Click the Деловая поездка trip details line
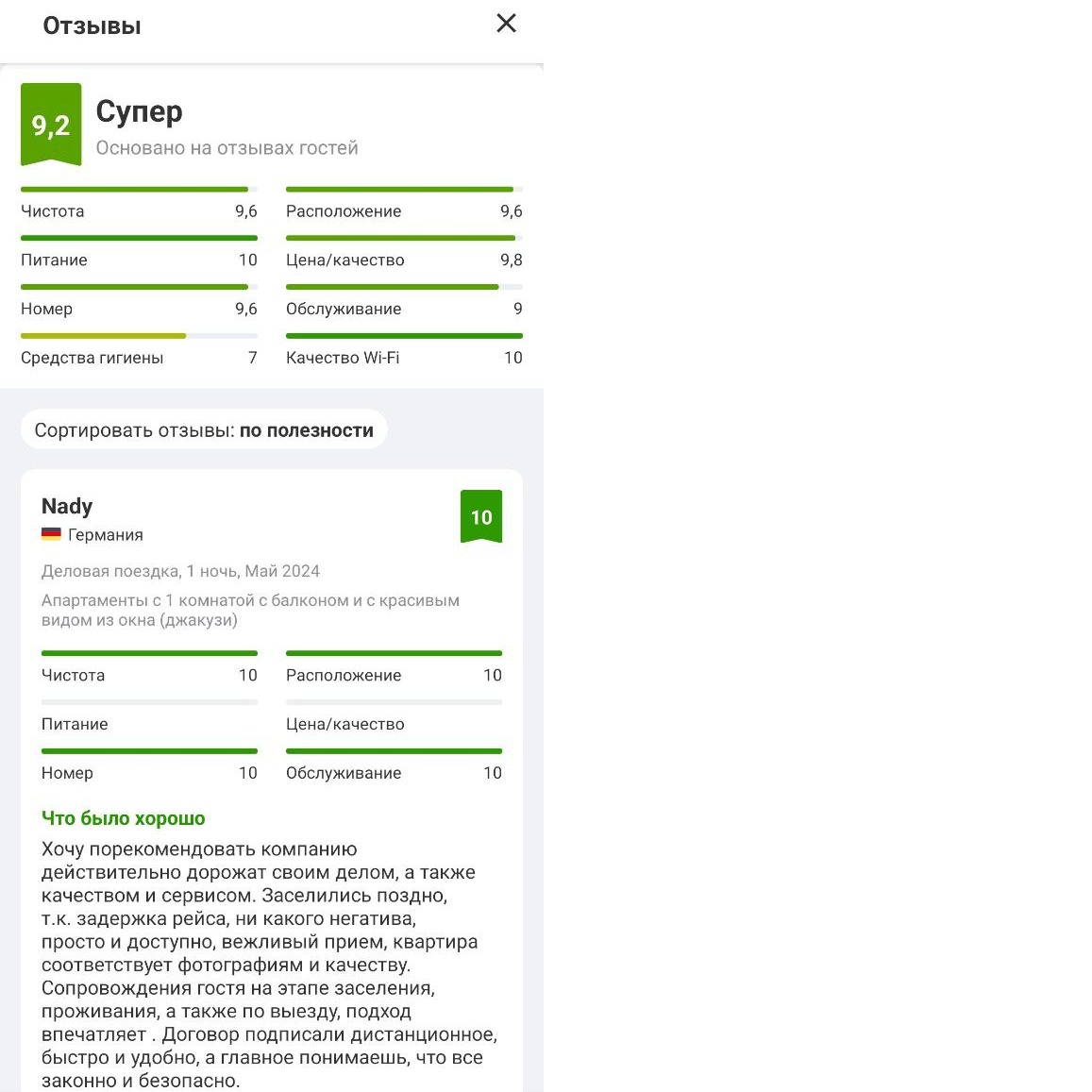The height and width of the screenshot is (1092, 1092). click(x=180, y=571)
